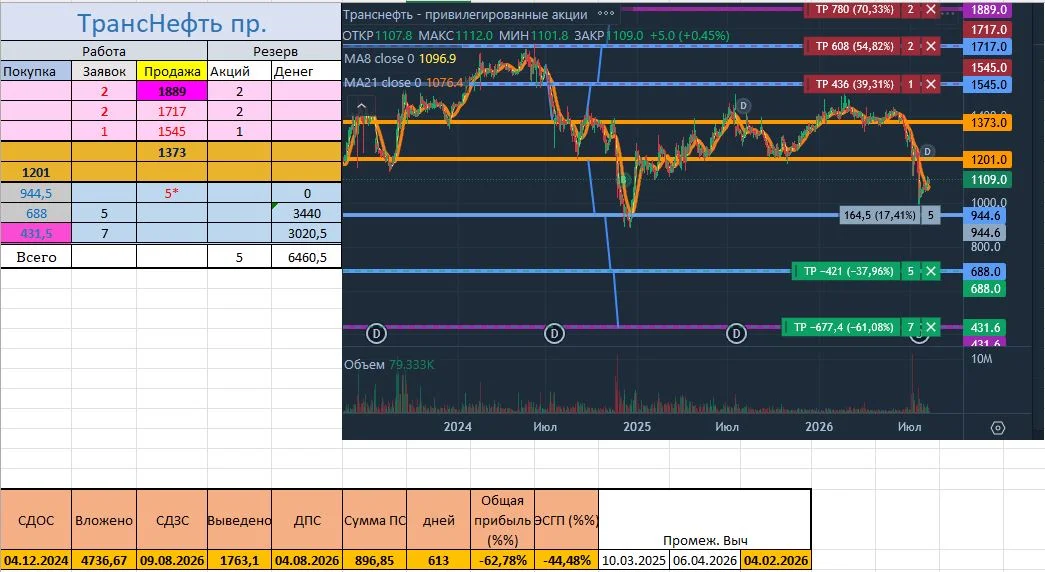
Task: Select the 1201 cell in the orange row
Action: coord(36,173)
